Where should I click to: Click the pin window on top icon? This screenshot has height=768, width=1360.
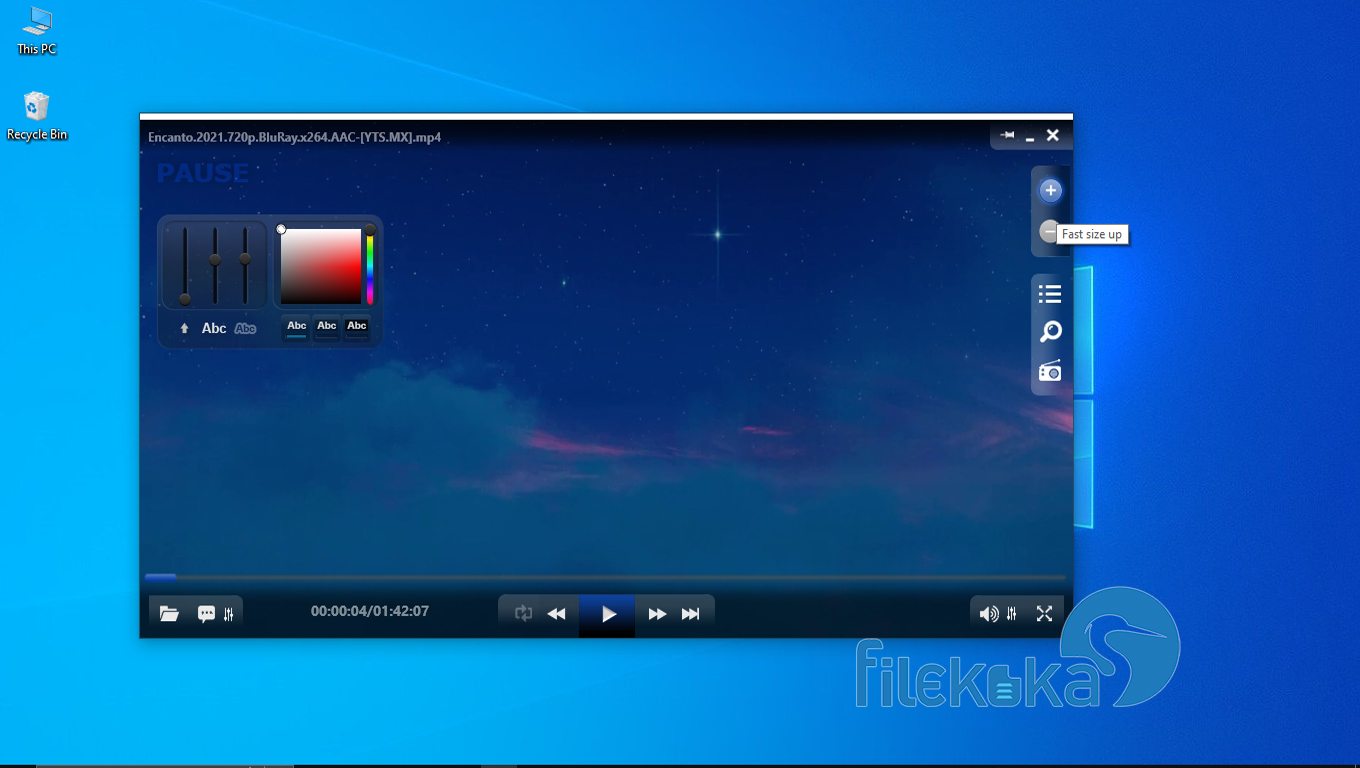(1007, 135)
